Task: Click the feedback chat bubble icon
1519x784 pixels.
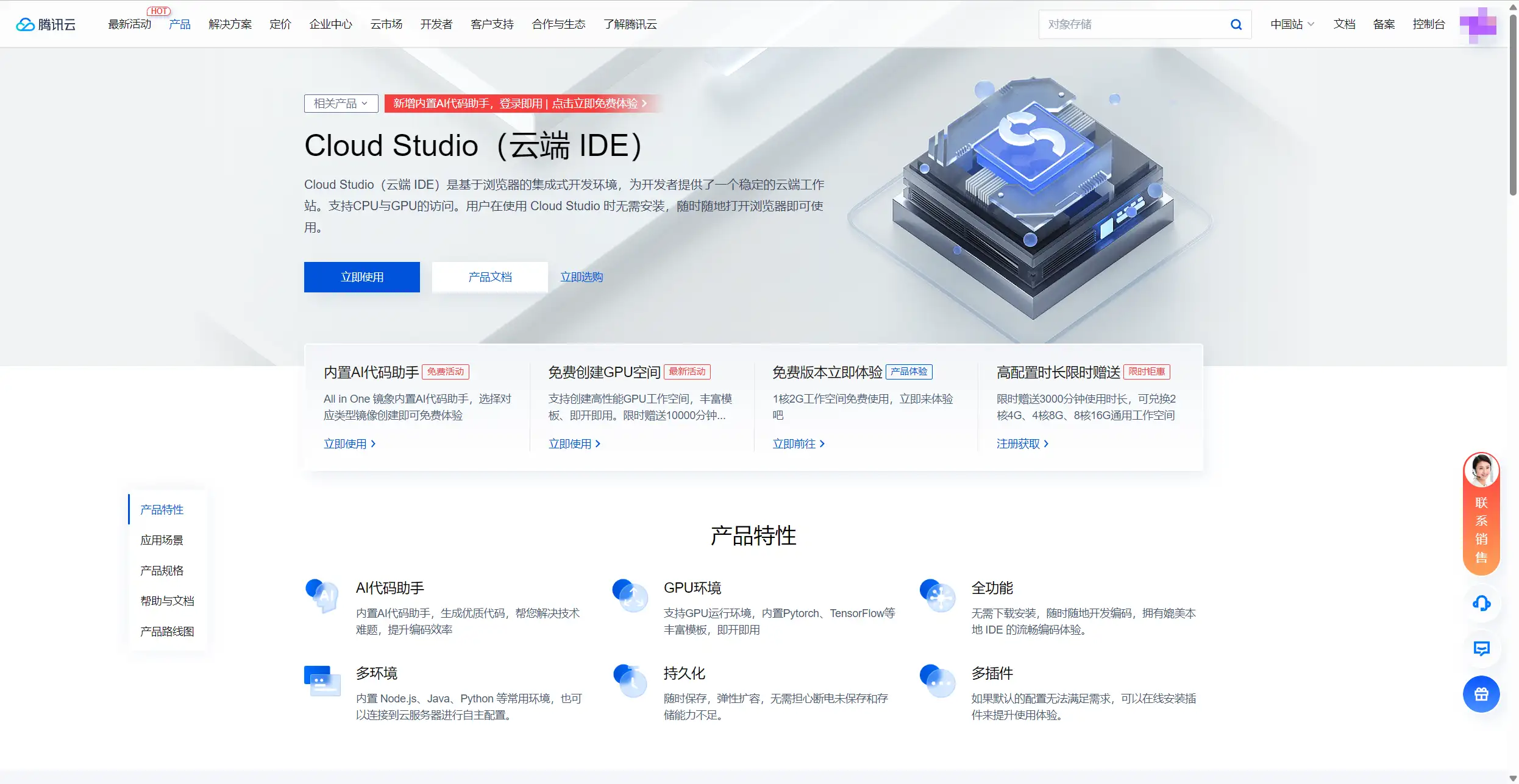Action: 1482,649
